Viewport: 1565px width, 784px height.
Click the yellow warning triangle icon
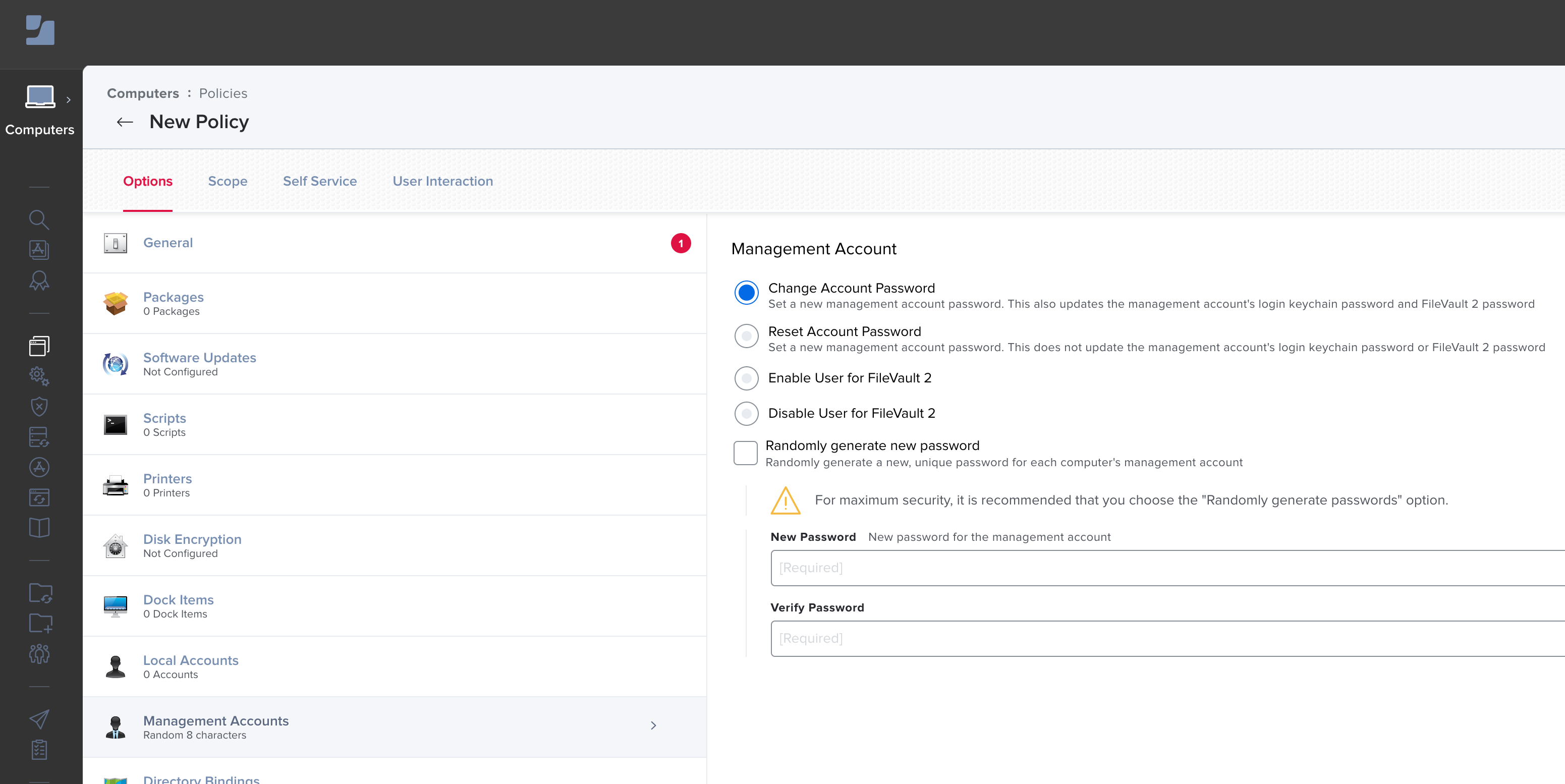click(x=786, y=501)
